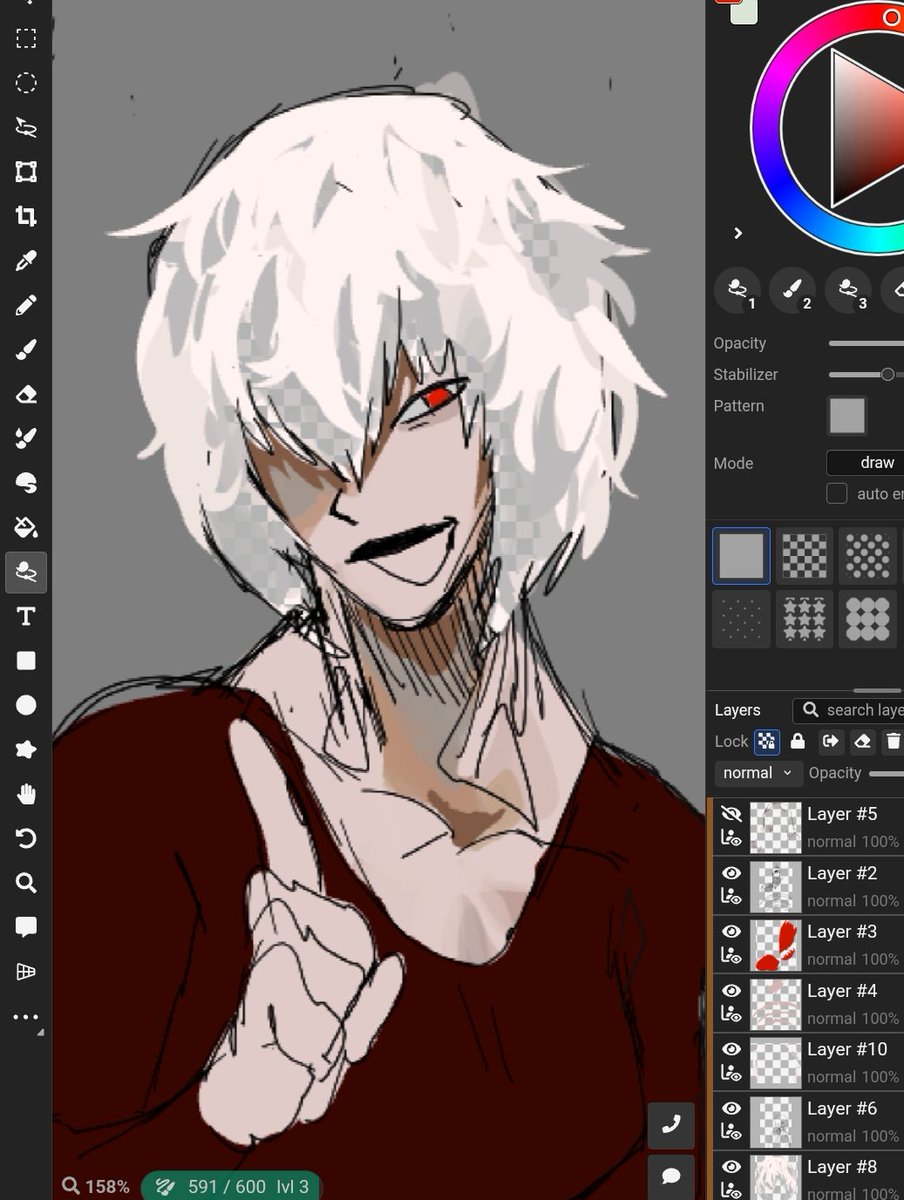This screenshot has width=904, height=1200.
Task: Select the ellipse selection tool
Action: (26, 83)
